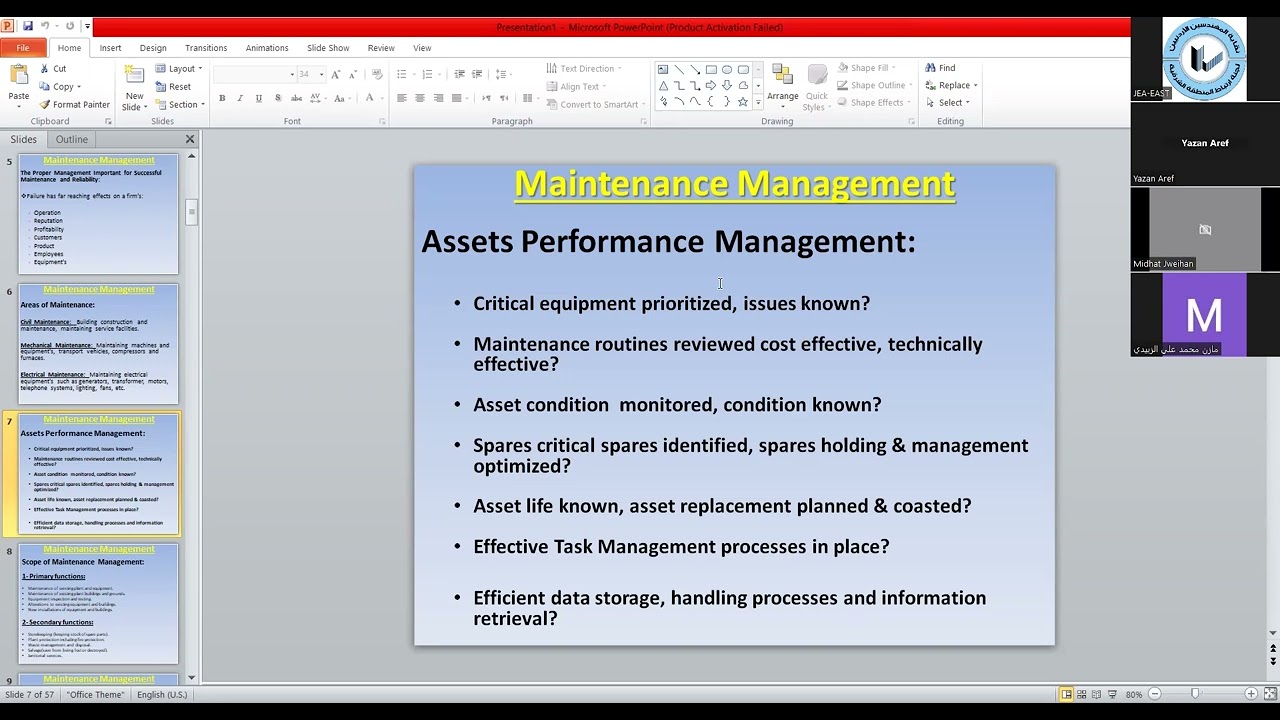
Task: Select the Right Arrow shape
Action: click(x=711, y=86)
